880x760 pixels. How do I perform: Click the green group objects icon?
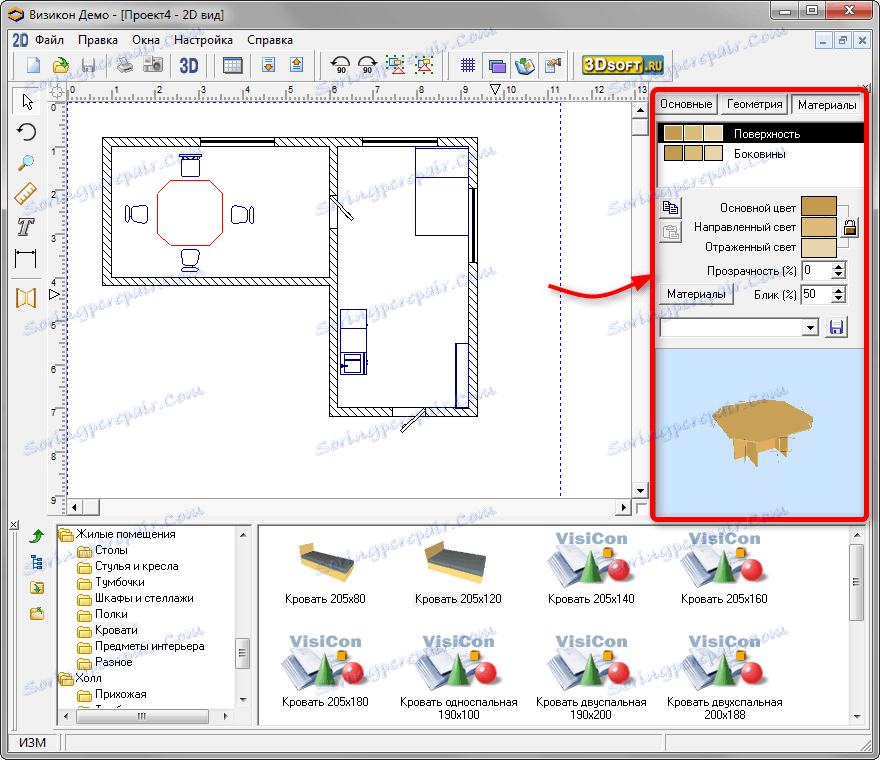coord(396,66)
